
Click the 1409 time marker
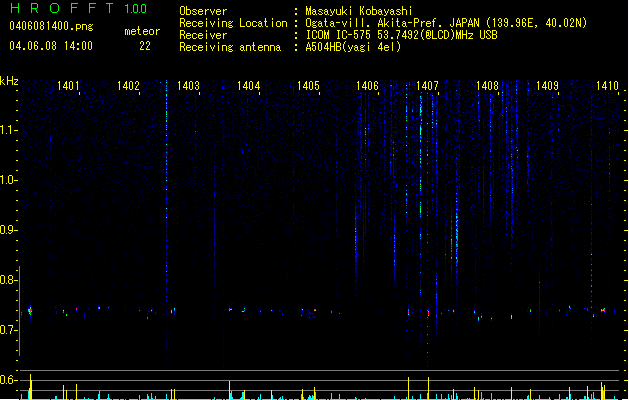point(547,85)
